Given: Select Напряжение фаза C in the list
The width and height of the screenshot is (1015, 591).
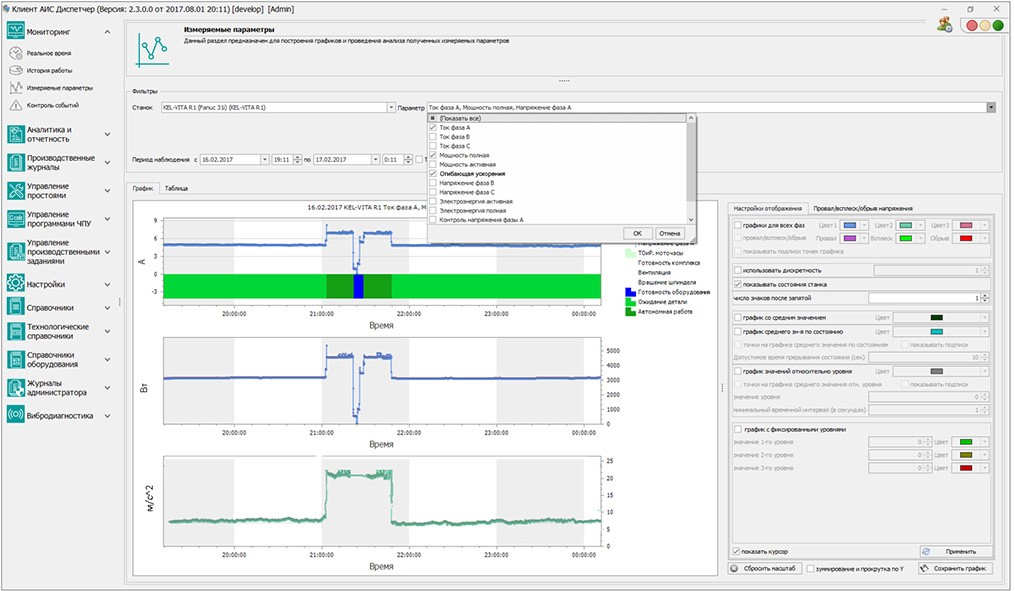Looking at the screenshot, I should (467, 192).
